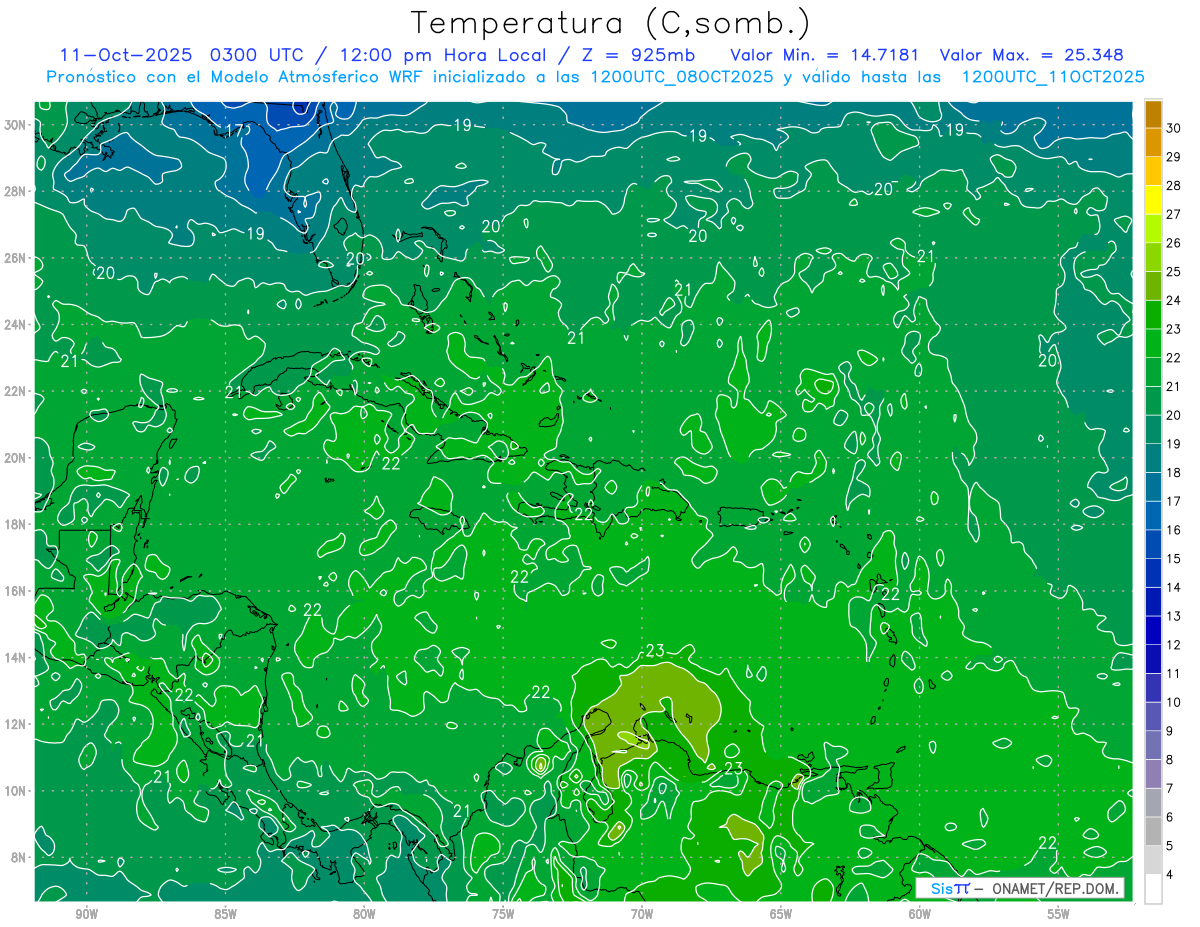The image size is (1200, 927).
Task: Click the 55W longitude axis label
Action: pos(1058,914)
